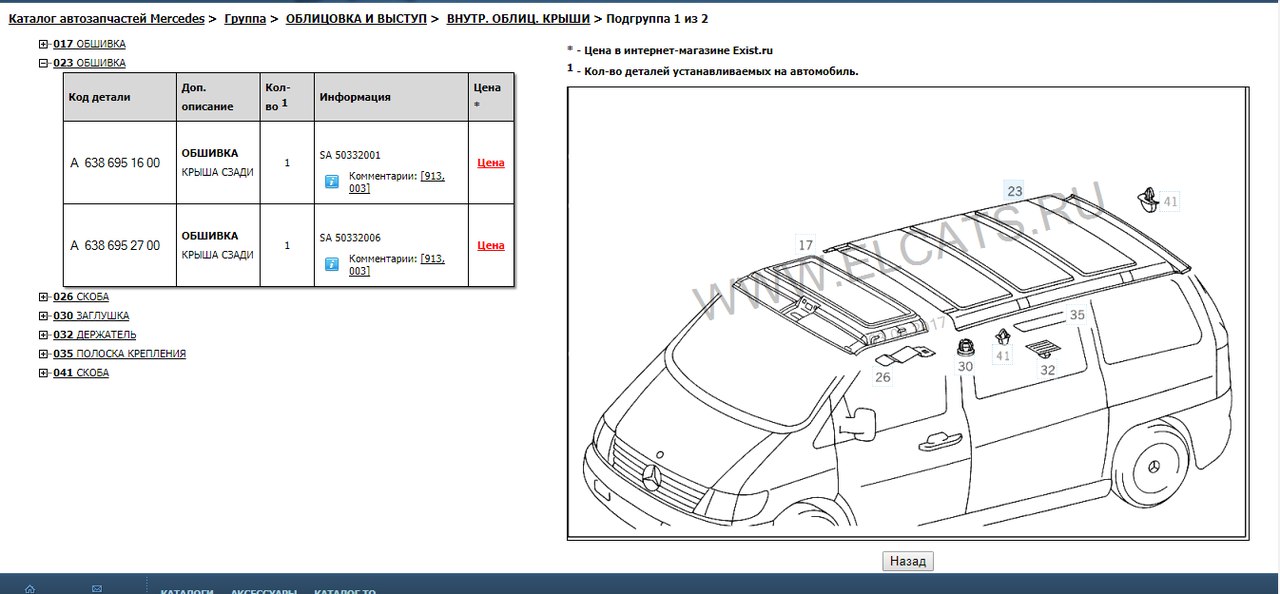The width and height of the screenshot is (1280, 594).
Task: Open info icon for part A 638 695 27 00
Action: 332,265
